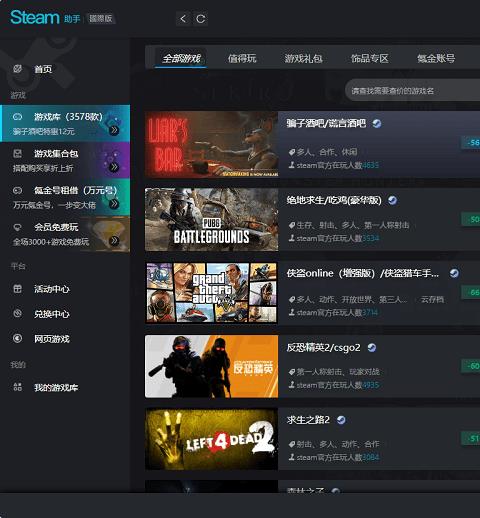Click discount badge on 反恐精英2 row
This screenshot has width=480, height=518.
coord(471,366)
